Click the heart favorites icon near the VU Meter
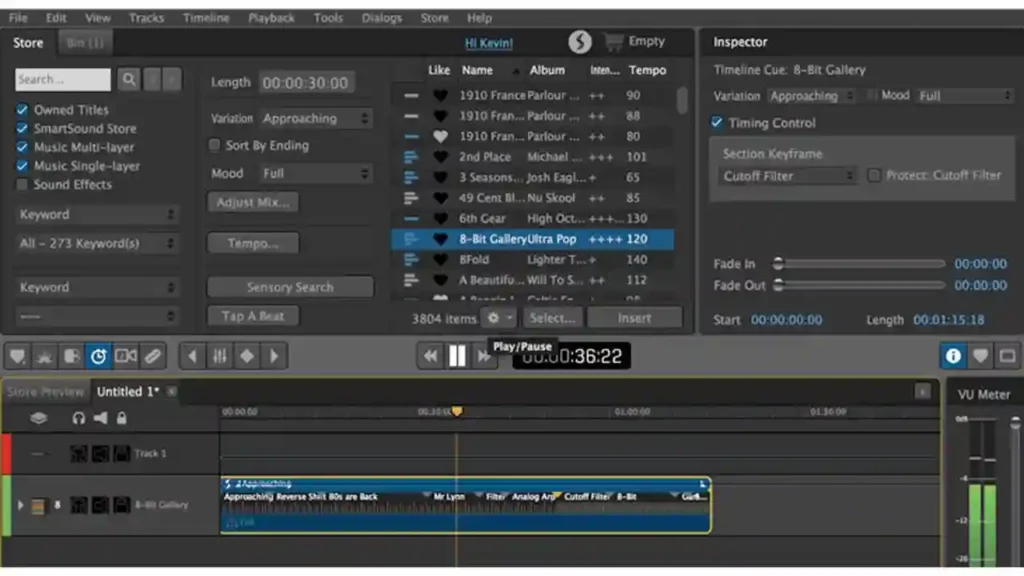The image size is (1024, 576). click(x=981, y=356)
